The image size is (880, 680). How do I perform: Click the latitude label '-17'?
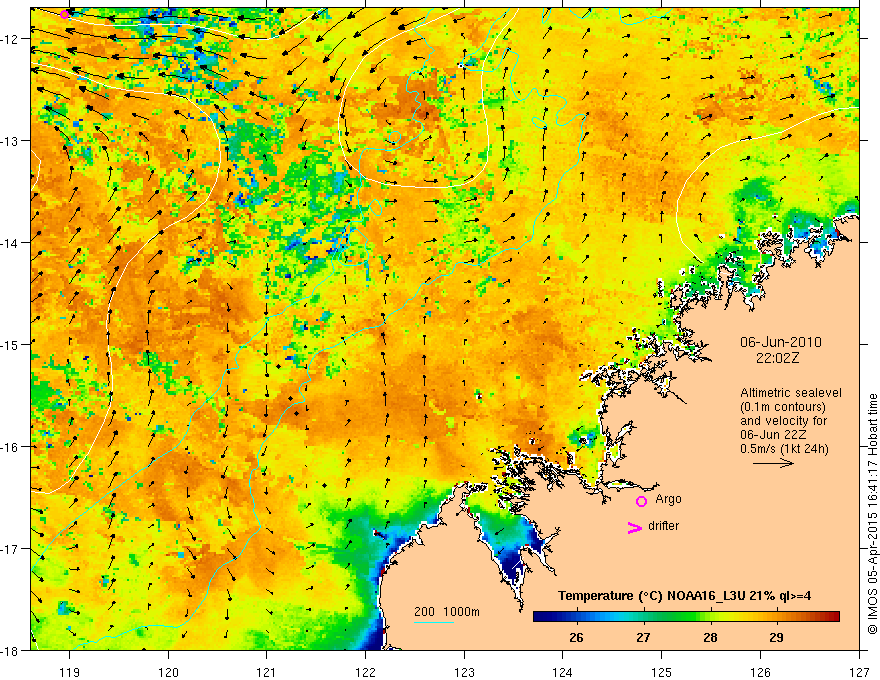click(x=11, y=549)
